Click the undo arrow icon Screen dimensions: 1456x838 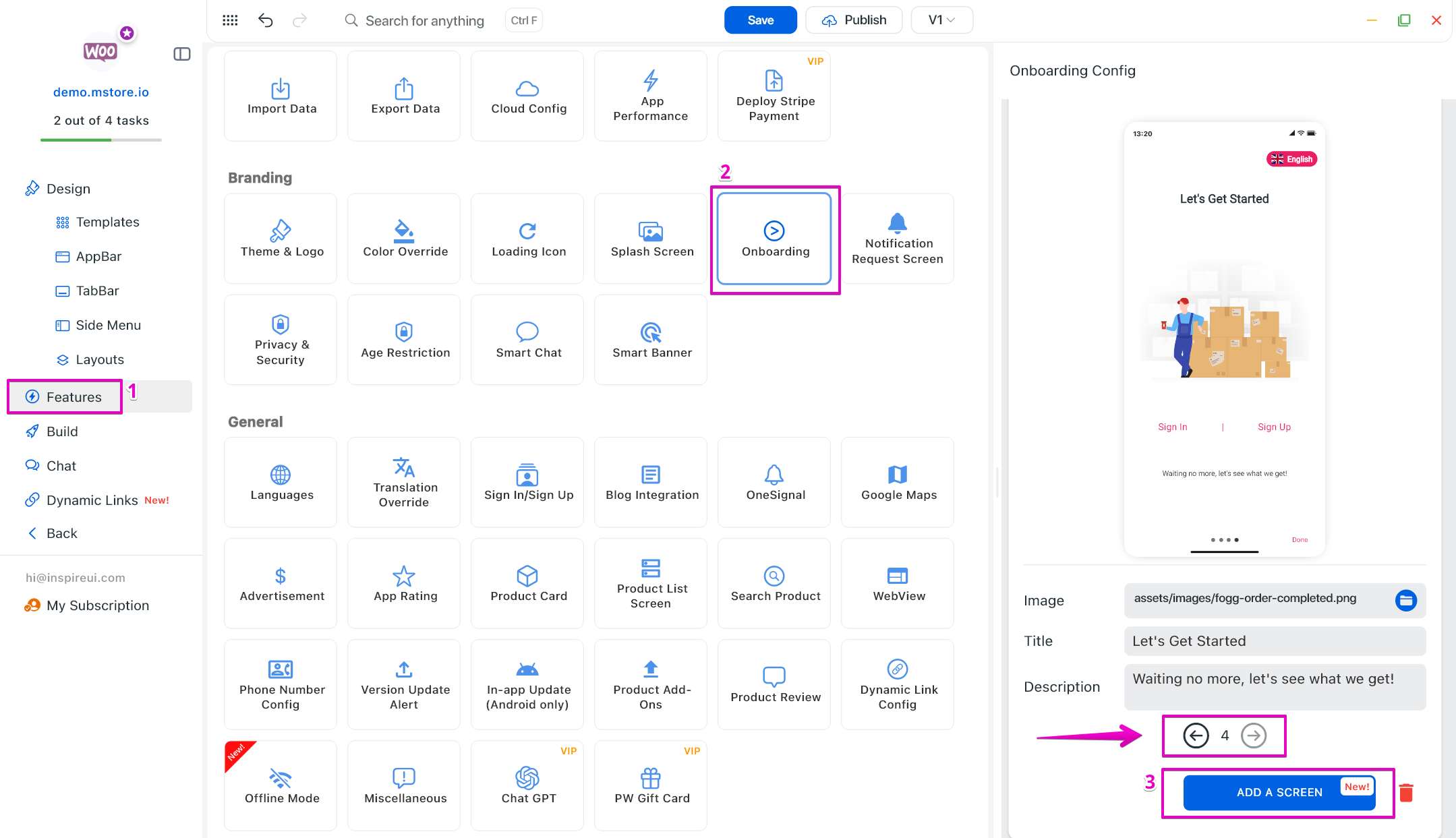point(265,20)
